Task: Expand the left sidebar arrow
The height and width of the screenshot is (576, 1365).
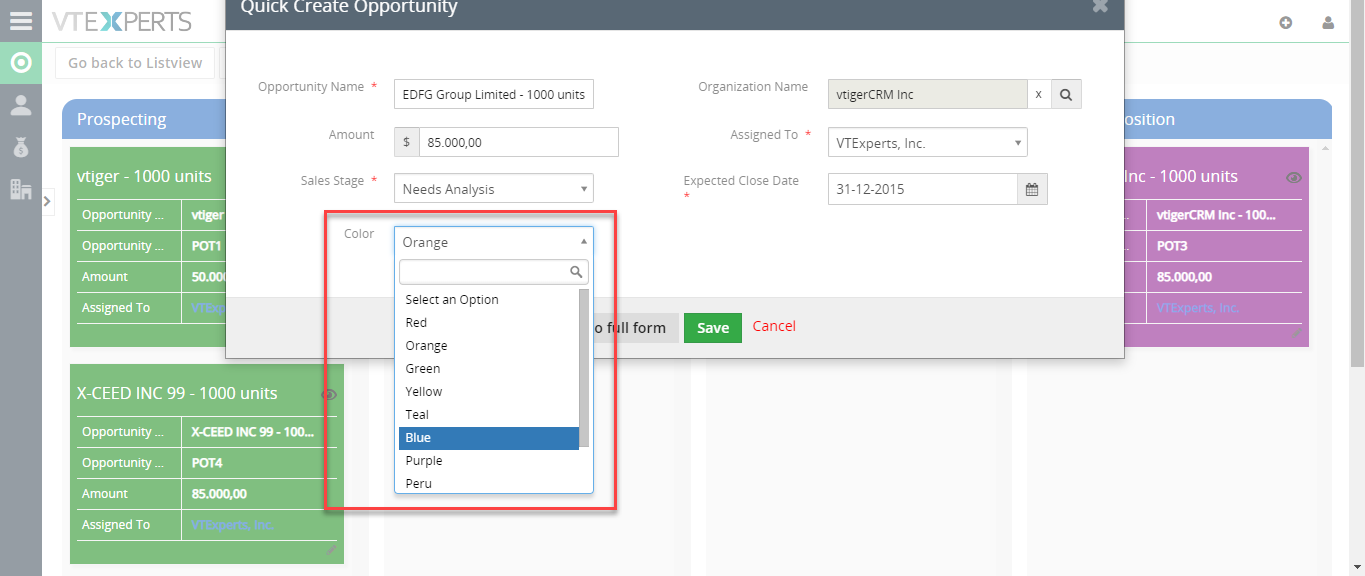Action: point(48,202)
